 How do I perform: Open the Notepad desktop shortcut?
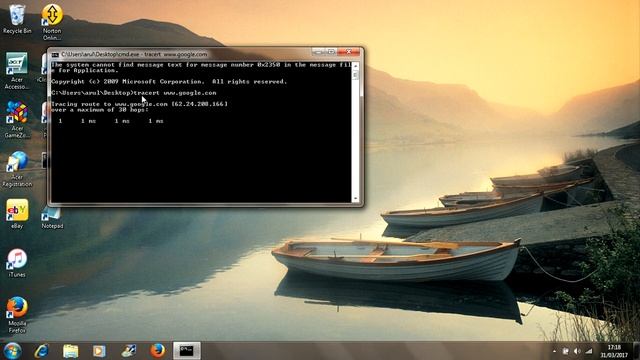[52, 218]
